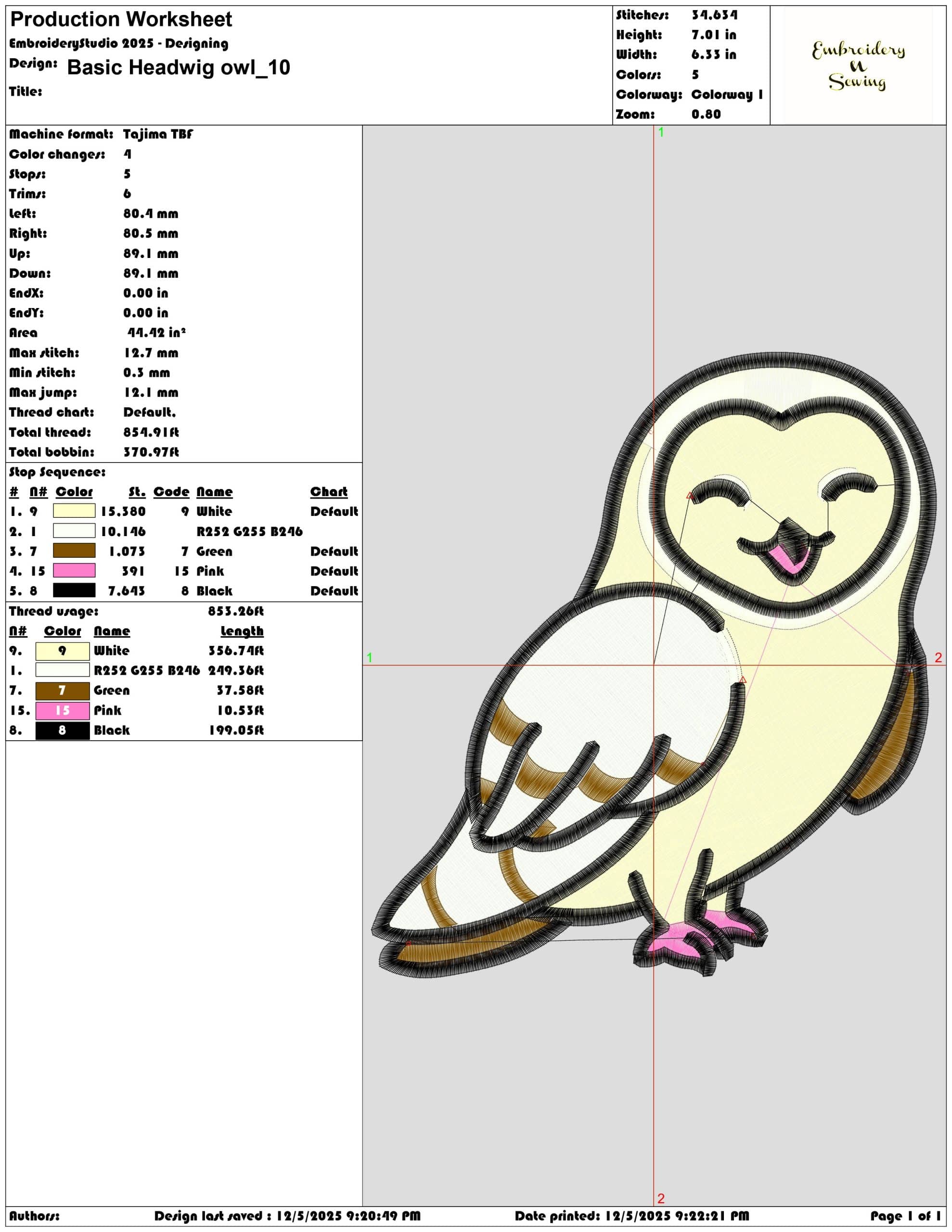Click the EndX value 0.00 in
Viewport: 952px width, 1232px height.
point(146,294)
